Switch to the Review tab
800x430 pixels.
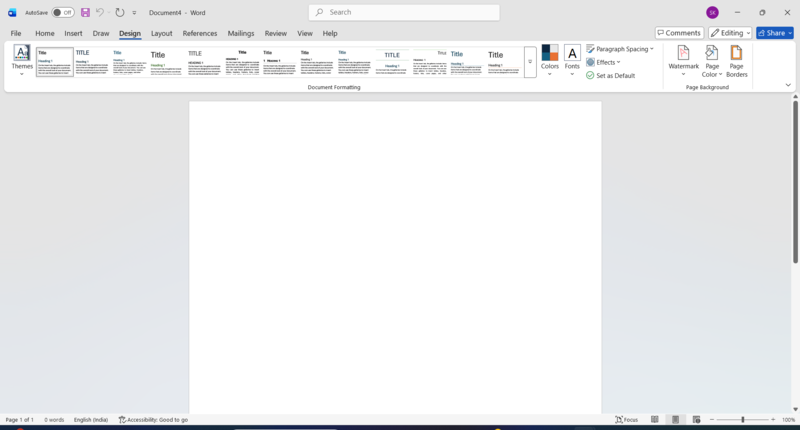(276, 33)
